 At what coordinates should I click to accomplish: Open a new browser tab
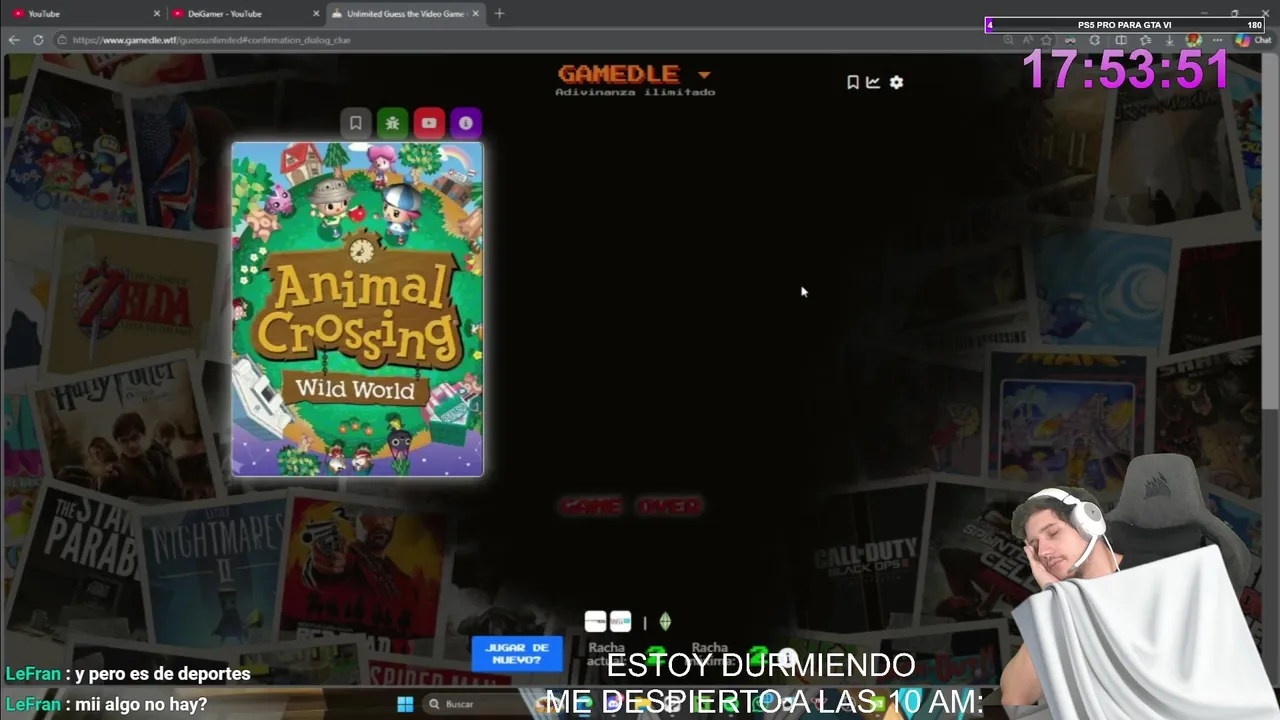tap(499, 13)
